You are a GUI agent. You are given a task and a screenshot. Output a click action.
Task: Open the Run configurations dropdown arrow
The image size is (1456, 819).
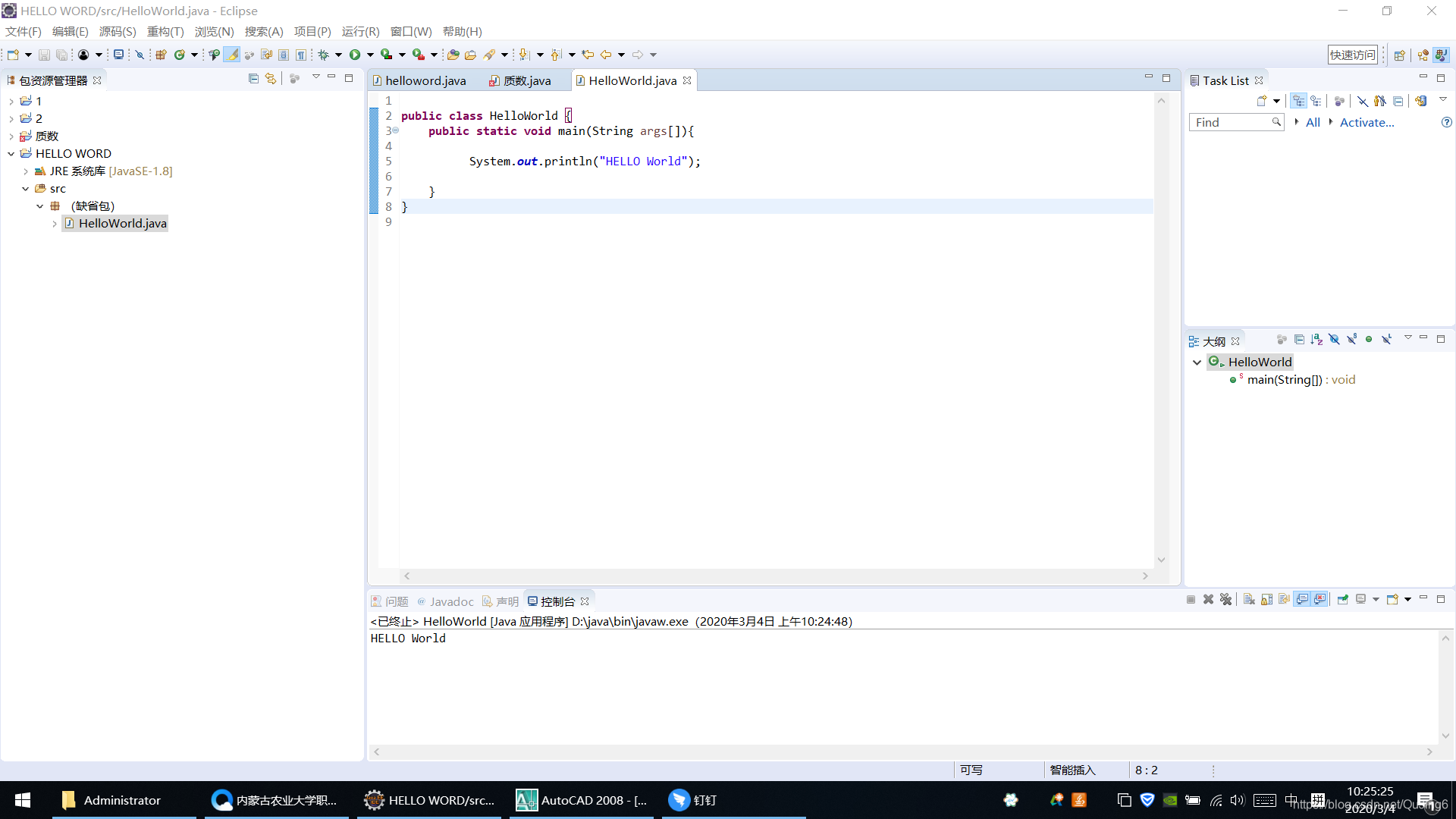pos(371,54)
